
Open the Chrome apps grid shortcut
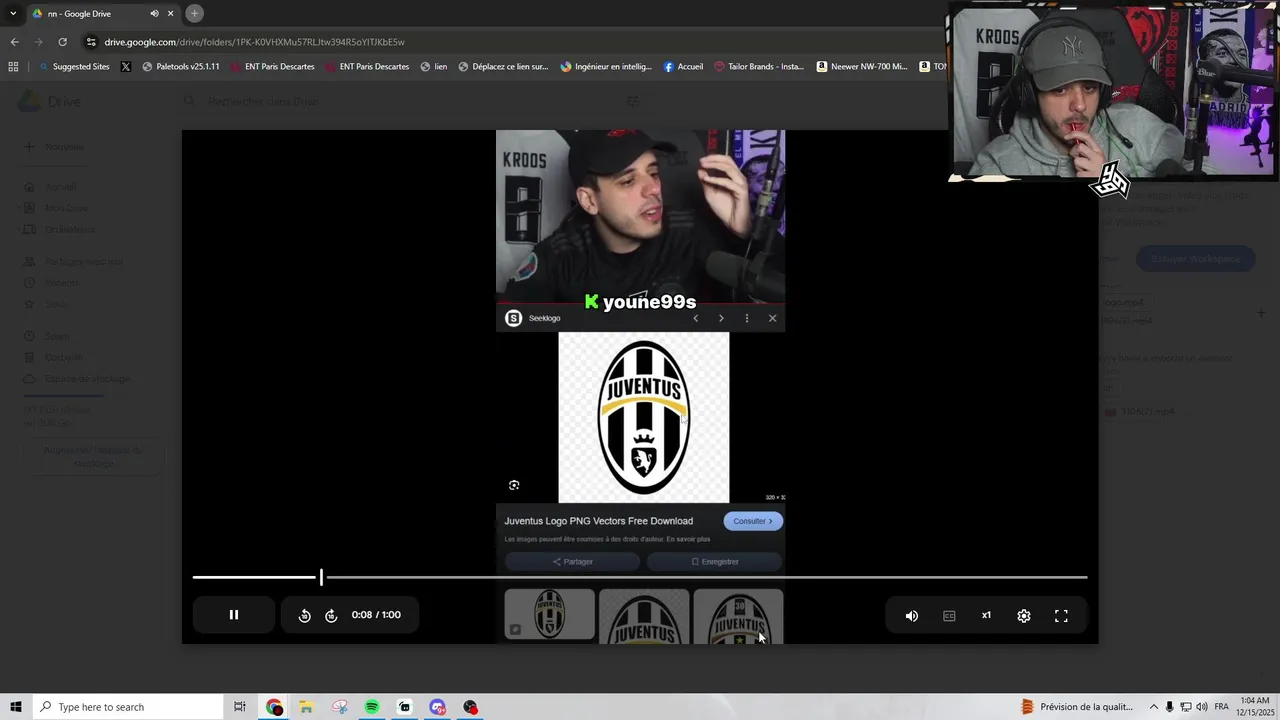pos(13,67)
